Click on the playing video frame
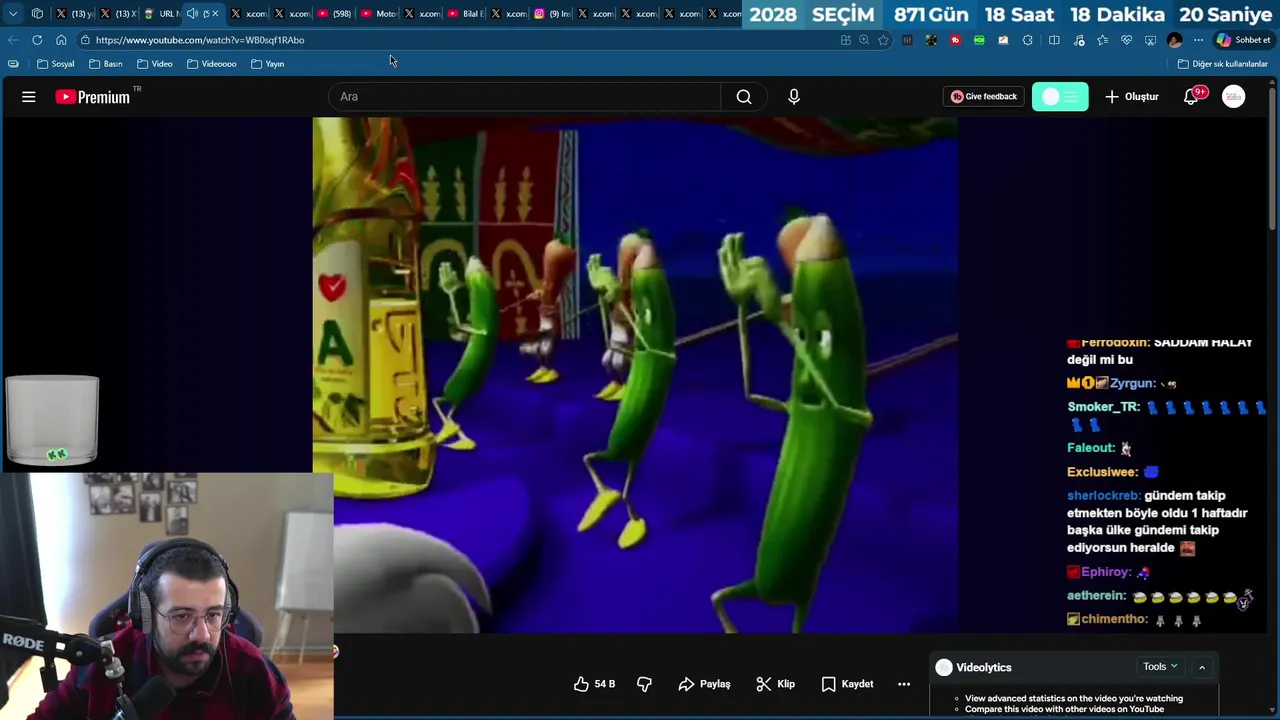This screenshot has height=720, width=1280. (x=635, y=375)
